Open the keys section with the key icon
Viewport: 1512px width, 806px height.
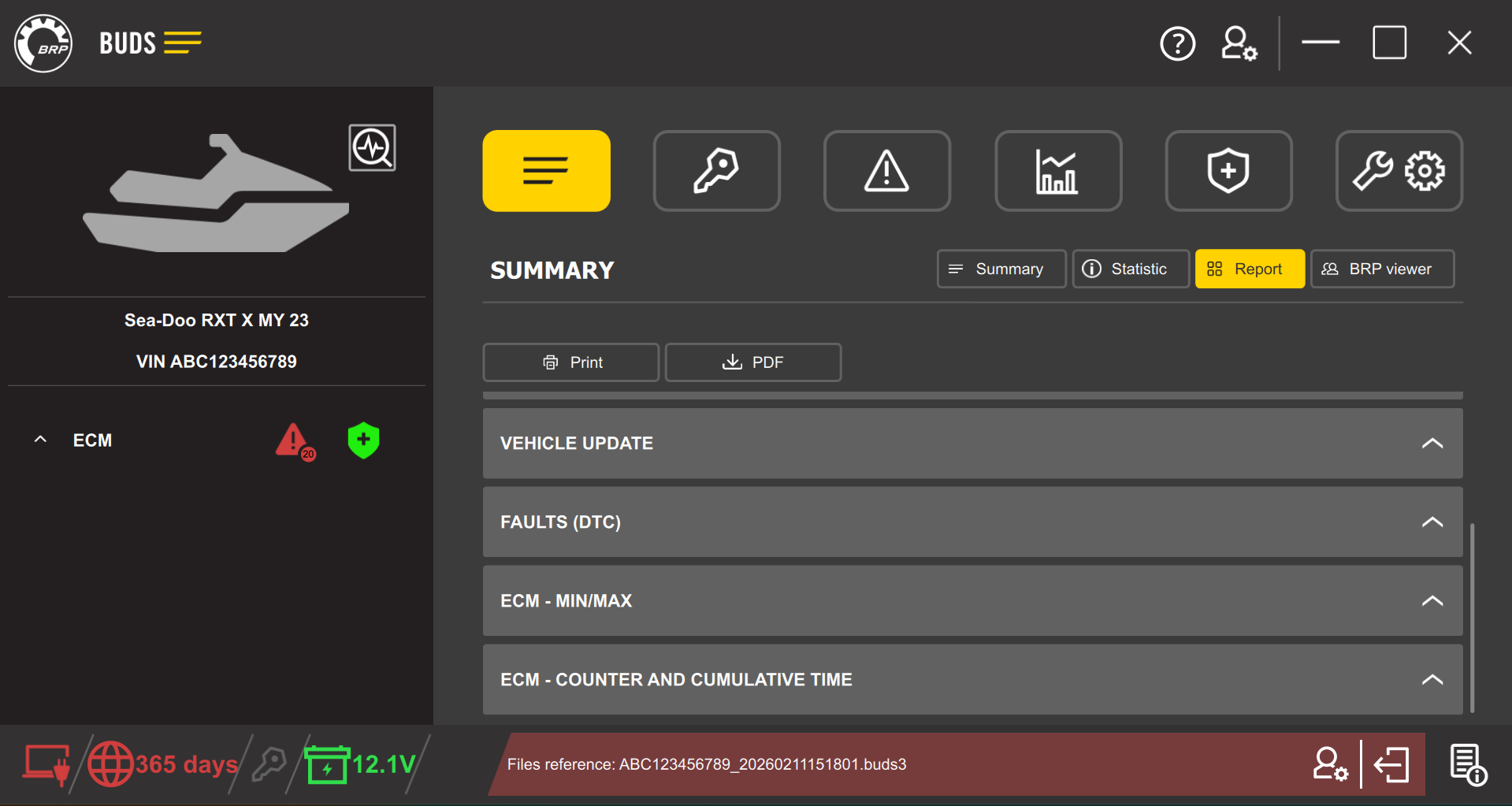716,171
